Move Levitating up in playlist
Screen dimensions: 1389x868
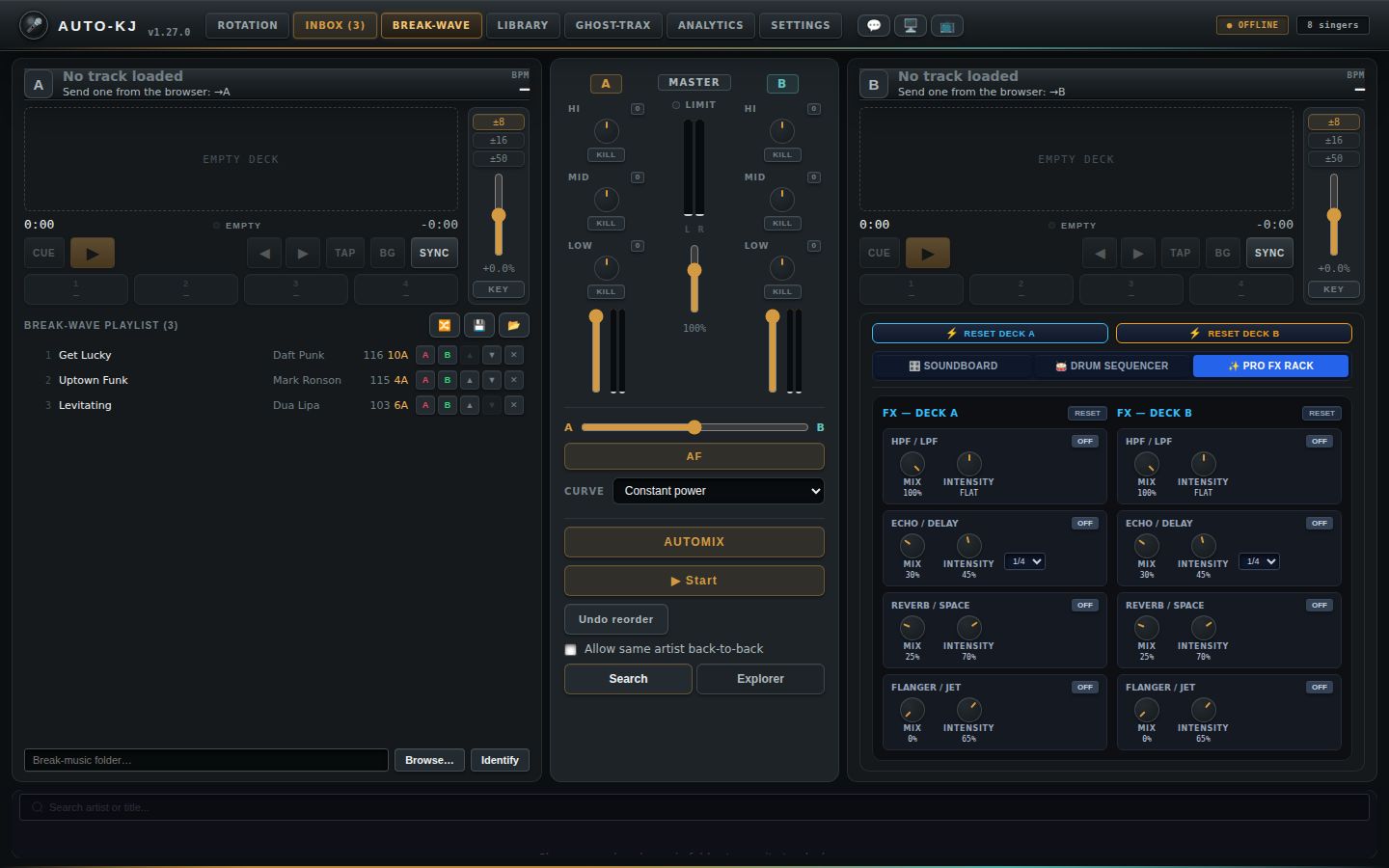470,405
